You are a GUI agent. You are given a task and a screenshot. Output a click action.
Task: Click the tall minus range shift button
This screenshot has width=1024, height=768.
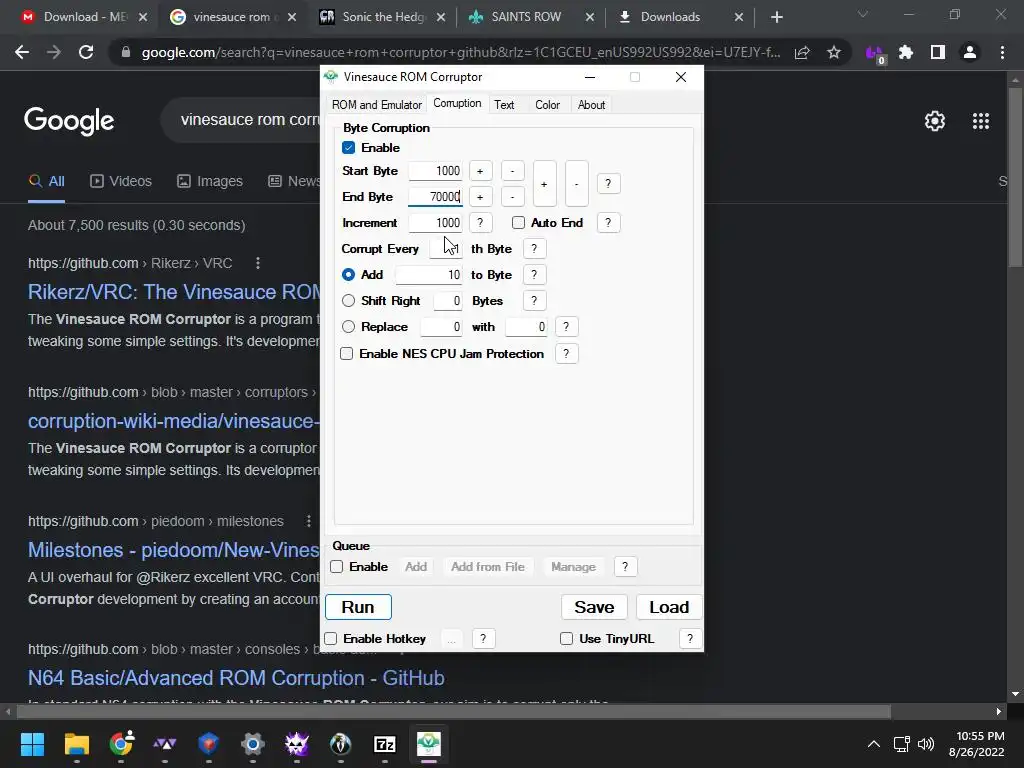576,184
